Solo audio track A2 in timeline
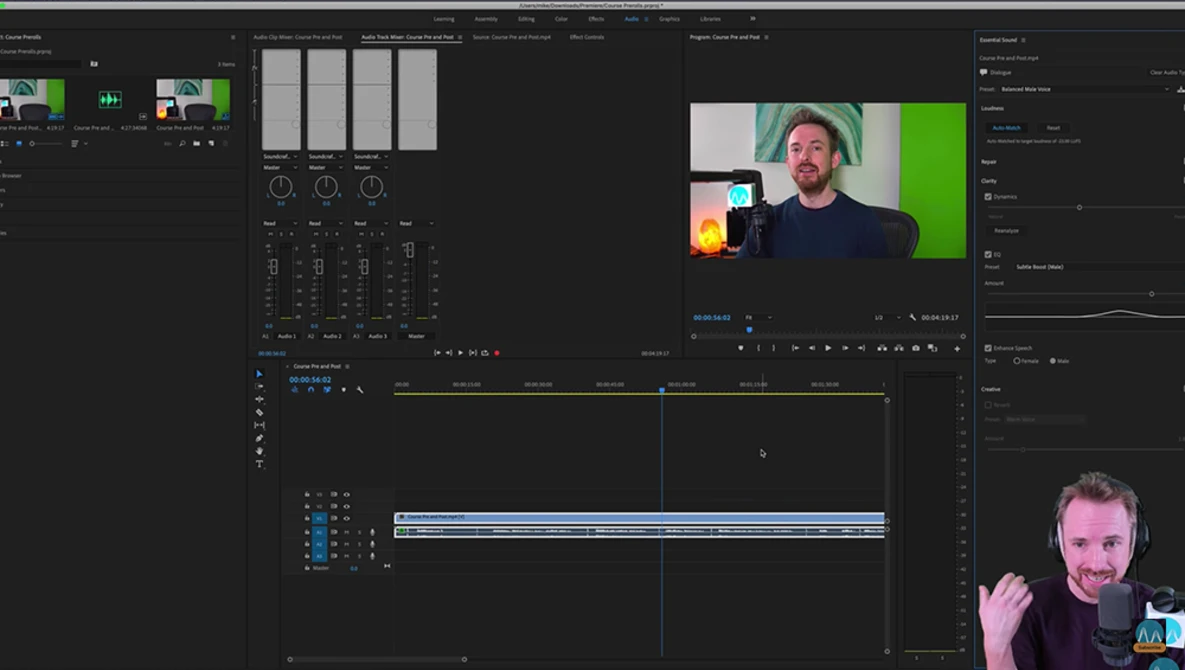Screen dimensions: 1185x670 [359, 544]
